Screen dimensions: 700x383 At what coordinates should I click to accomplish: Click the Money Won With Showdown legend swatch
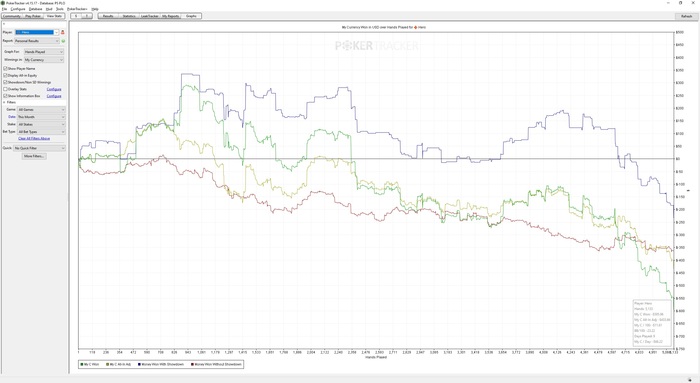point(139,364)
